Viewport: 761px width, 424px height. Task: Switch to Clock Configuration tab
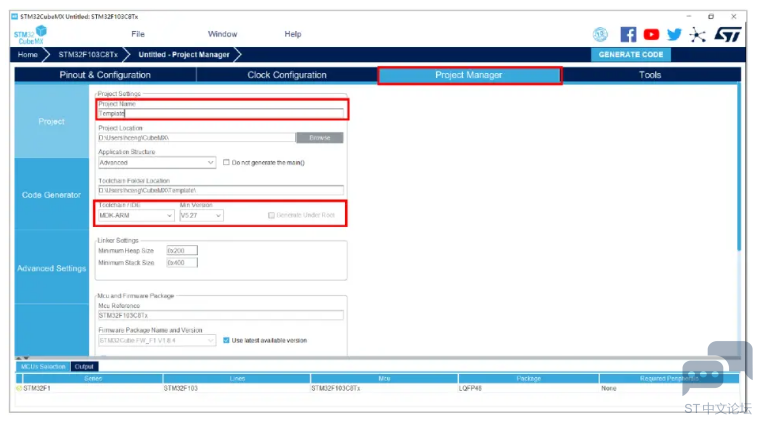pyautogui.click(x=287, y=75)
